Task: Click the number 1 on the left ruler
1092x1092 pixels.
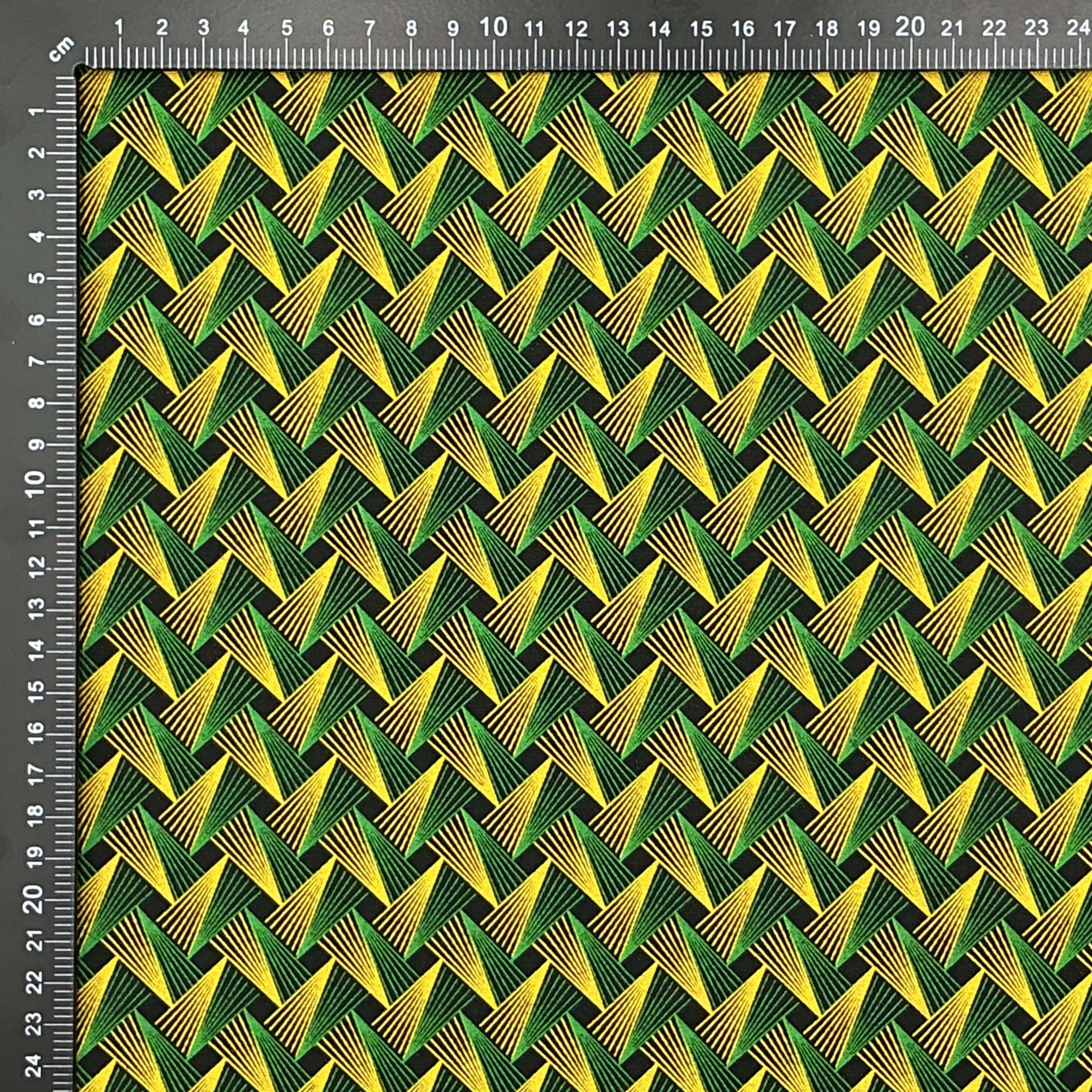Action: (37, 111)
